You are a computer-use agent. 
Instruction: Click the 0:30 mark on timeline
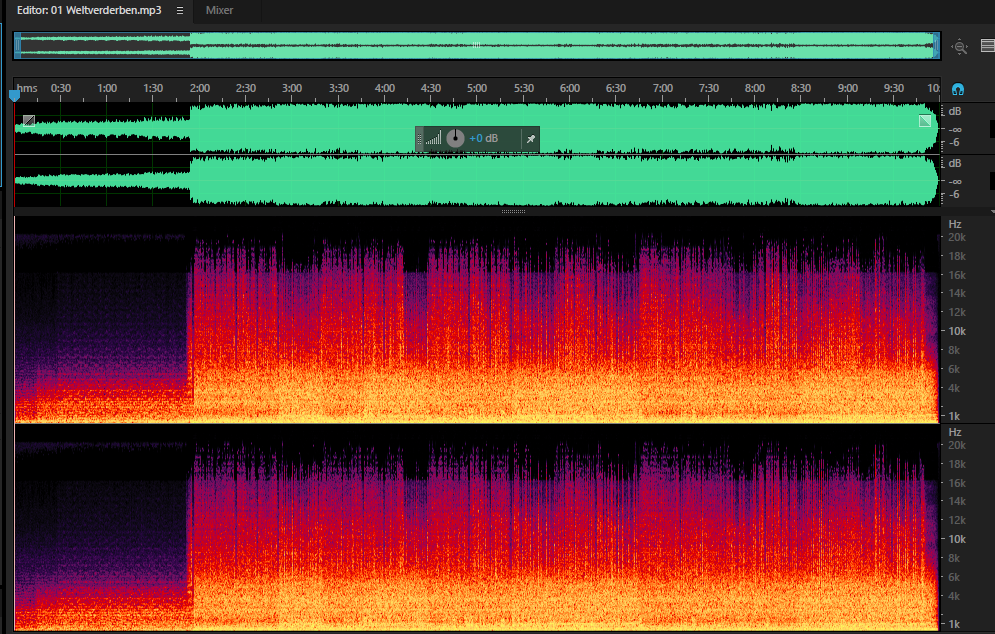point(61,88)
